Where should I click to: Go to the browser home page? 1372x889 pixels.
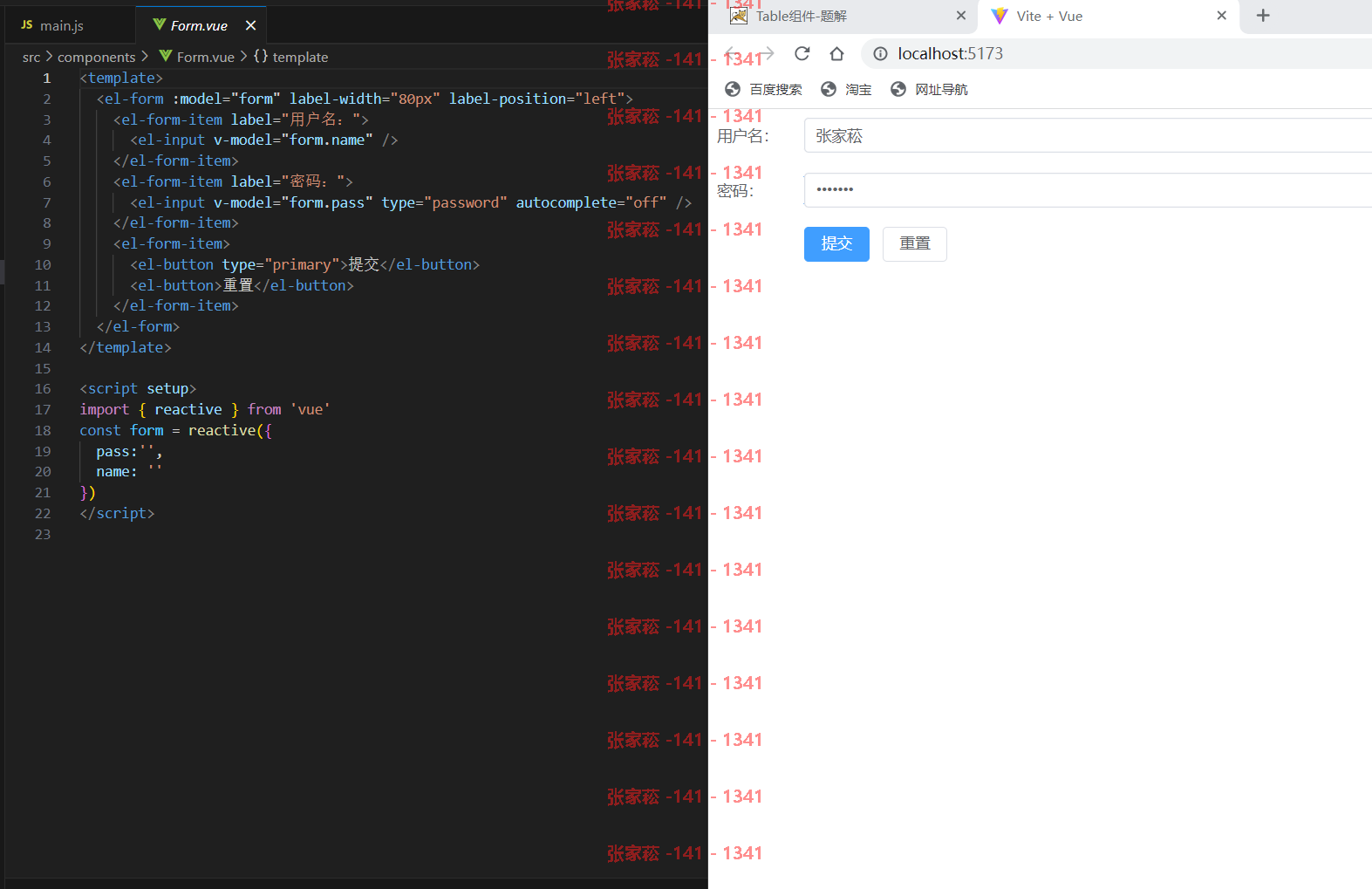(836, 53)
